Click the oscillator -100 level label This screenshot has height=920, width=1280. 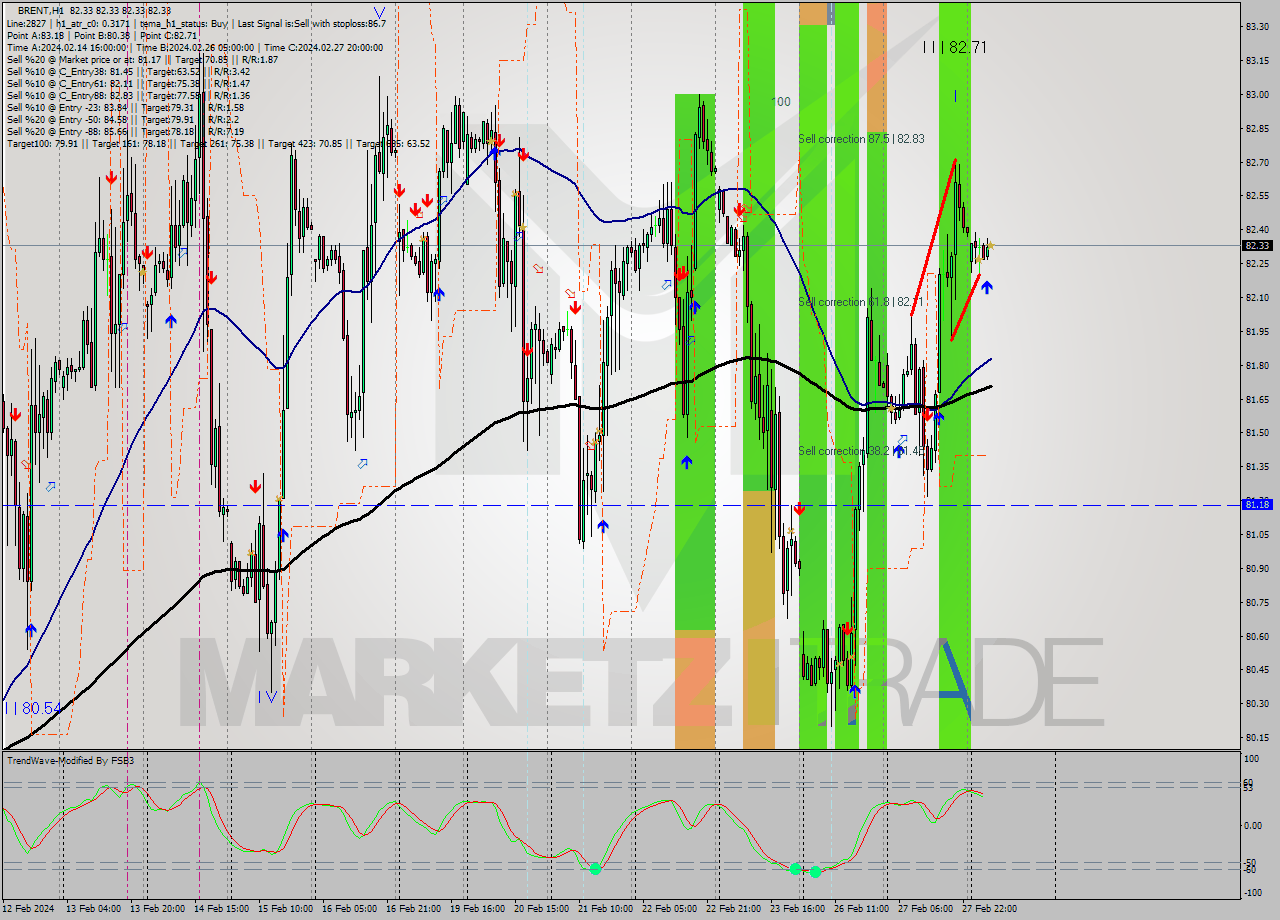(1253, 892)
